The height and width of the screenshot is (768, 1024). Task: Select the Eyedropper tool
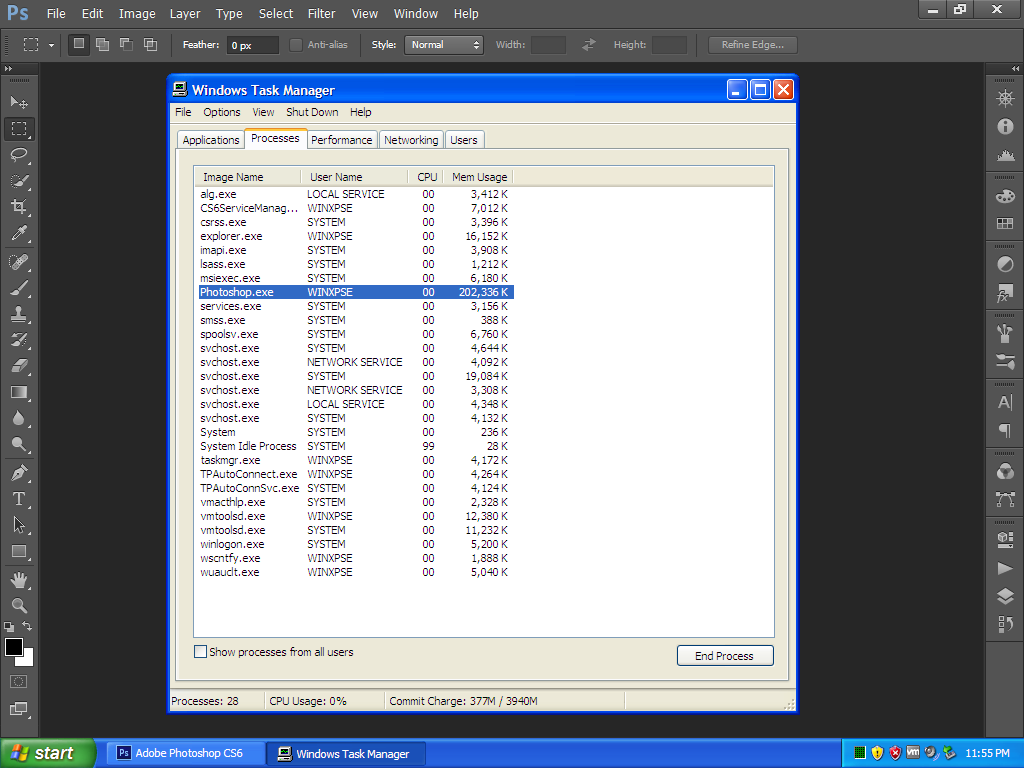coord(19,233)
